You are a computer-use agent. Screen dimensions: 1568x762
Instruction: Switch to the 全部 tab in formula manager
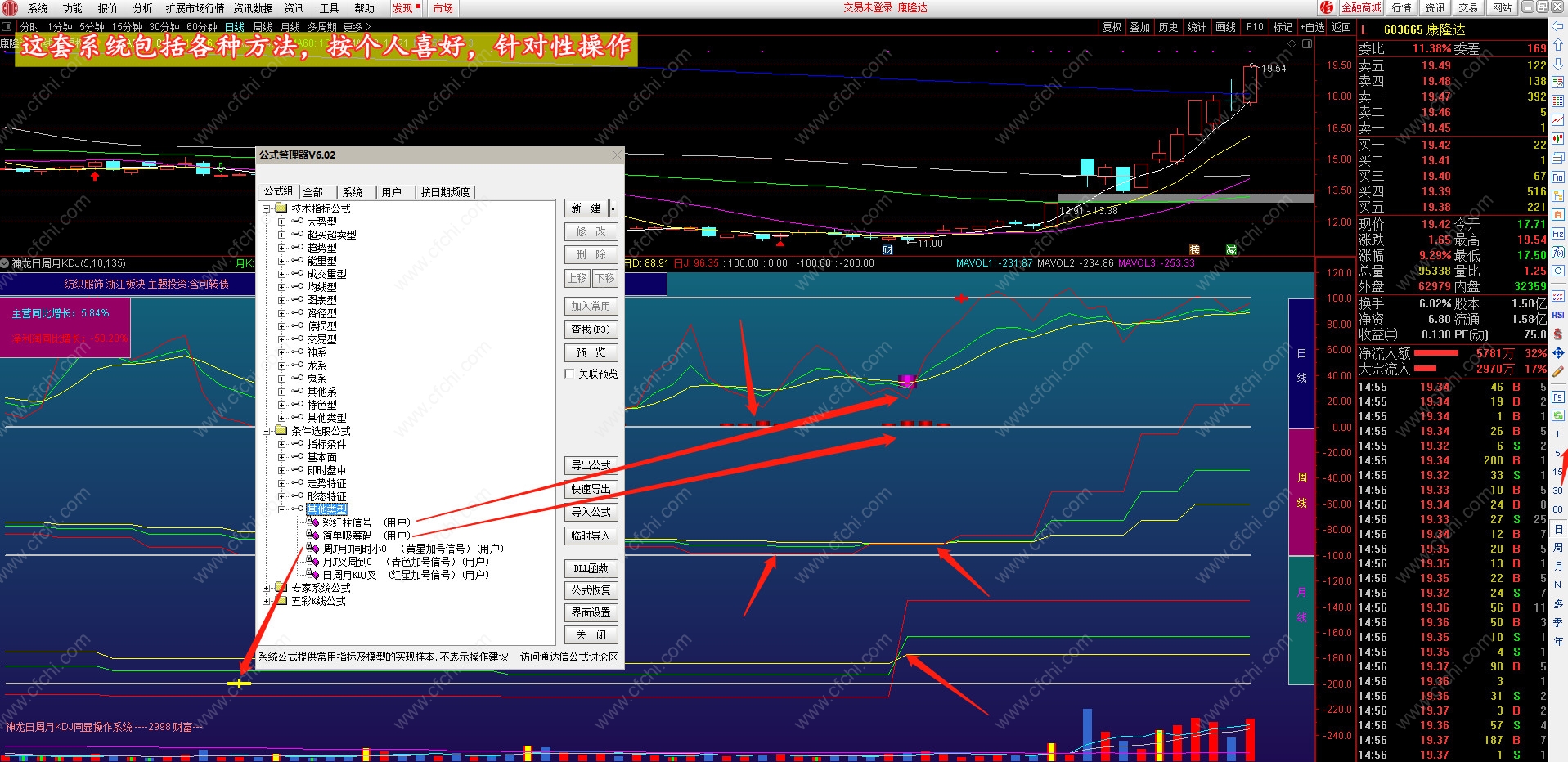pyautogui.click(x=313, y=192)
